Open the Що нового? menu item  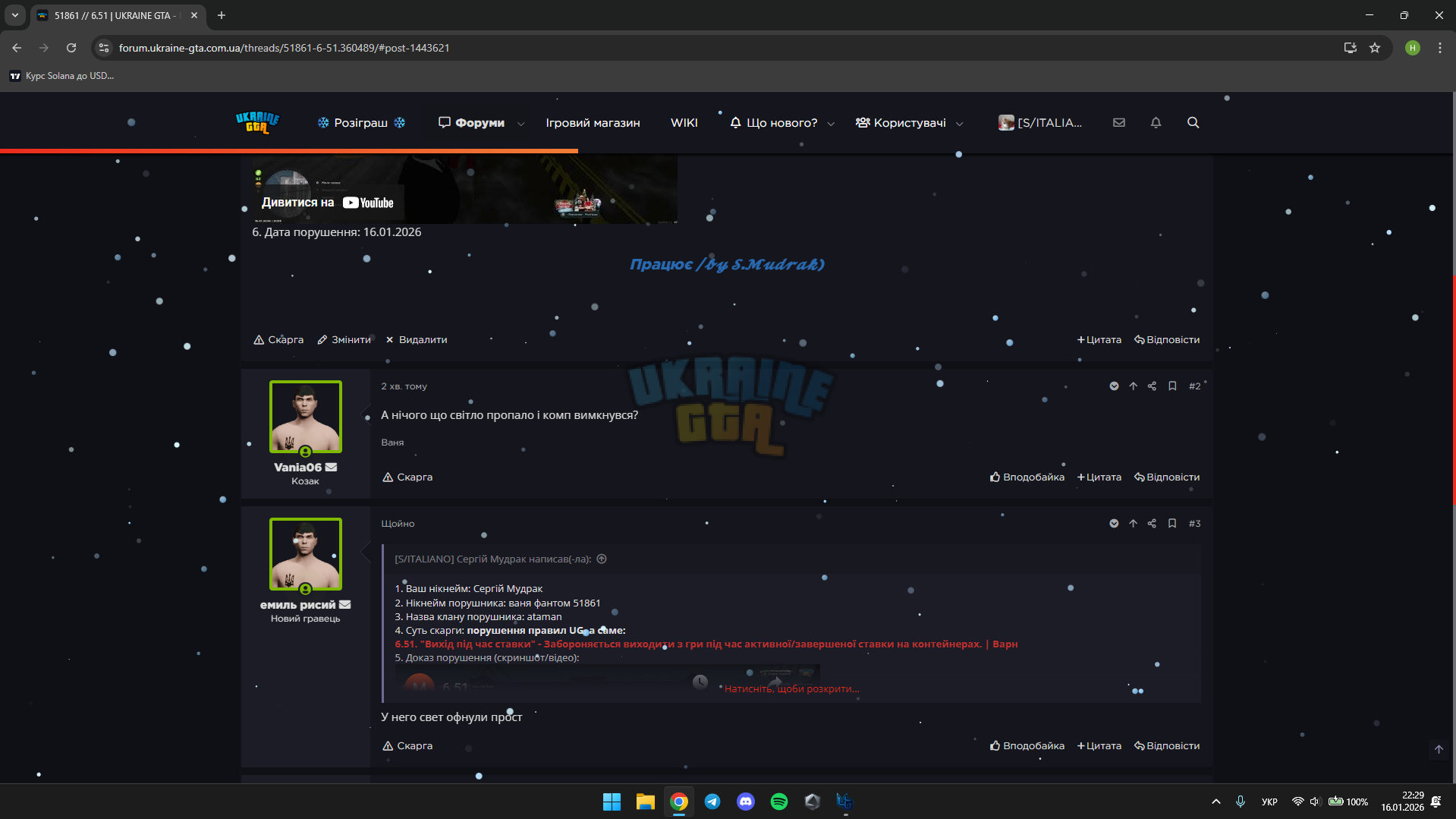(x=774, y=123)
